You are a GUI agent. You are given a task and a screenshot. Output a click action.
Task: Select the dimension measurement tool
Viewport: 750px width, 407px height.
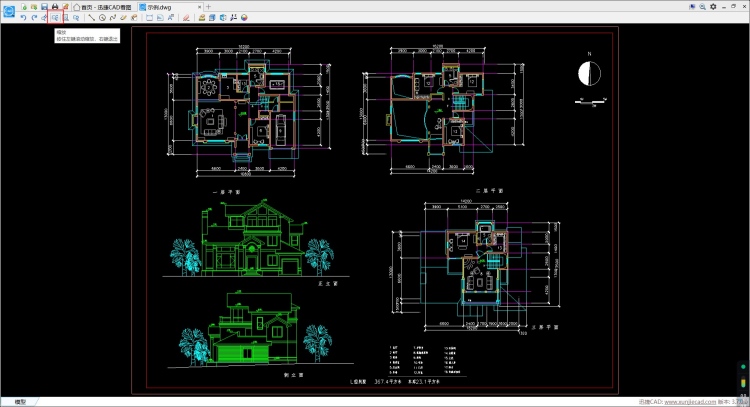233,18
